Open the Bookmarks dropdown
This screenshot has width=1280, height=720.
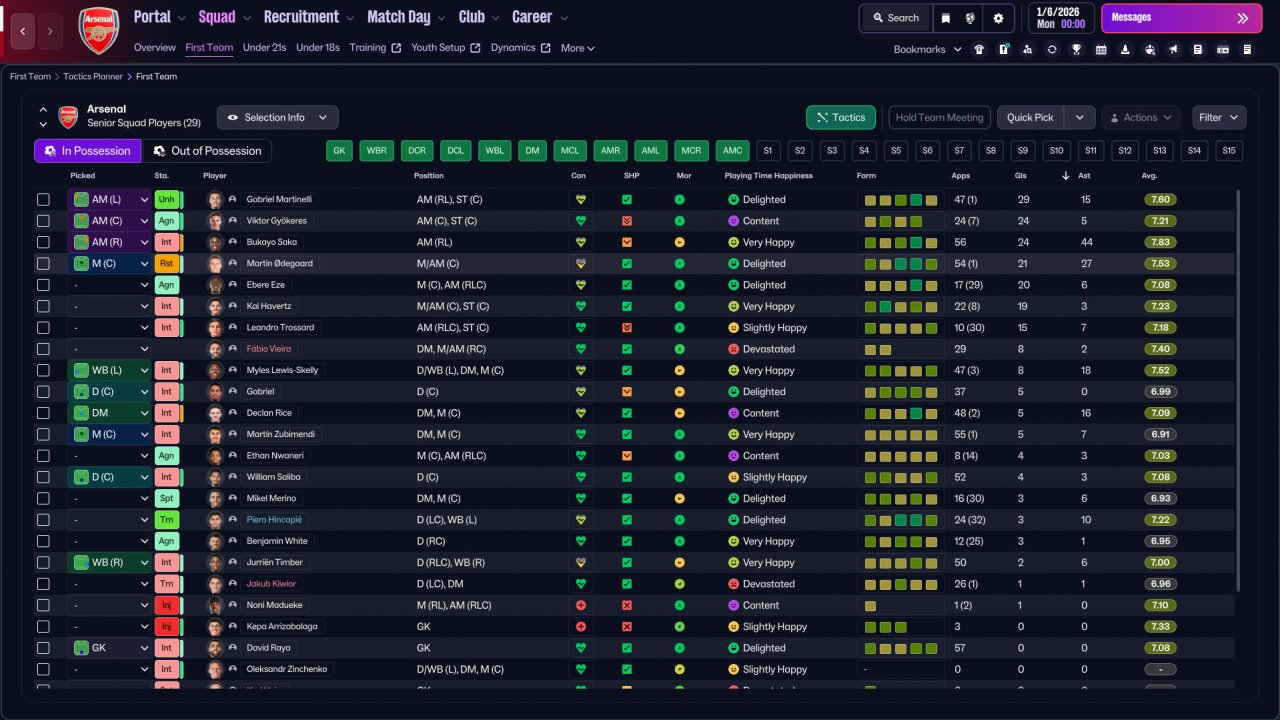[x=927, y=49]
